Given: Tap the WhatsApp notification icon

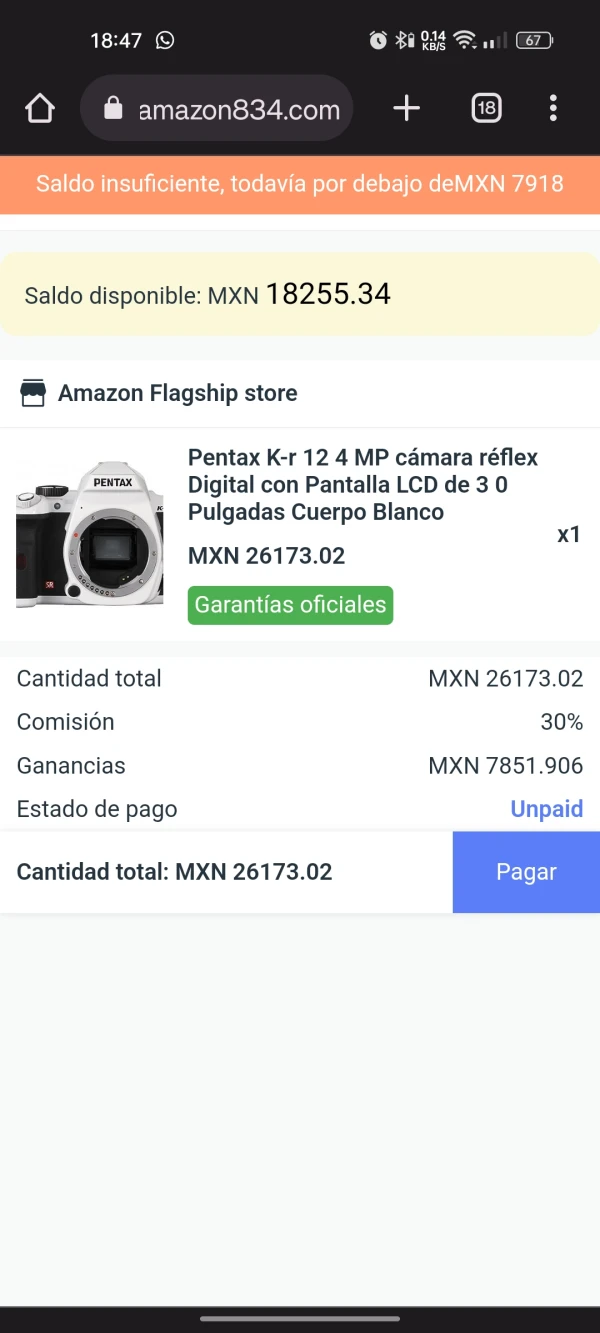Looking at the screenshot, I should (165, 40).
